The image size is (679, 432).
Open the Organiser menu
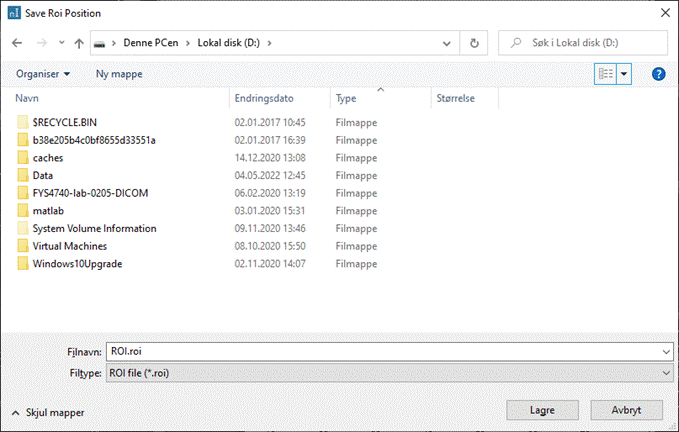tap(43, 74)
